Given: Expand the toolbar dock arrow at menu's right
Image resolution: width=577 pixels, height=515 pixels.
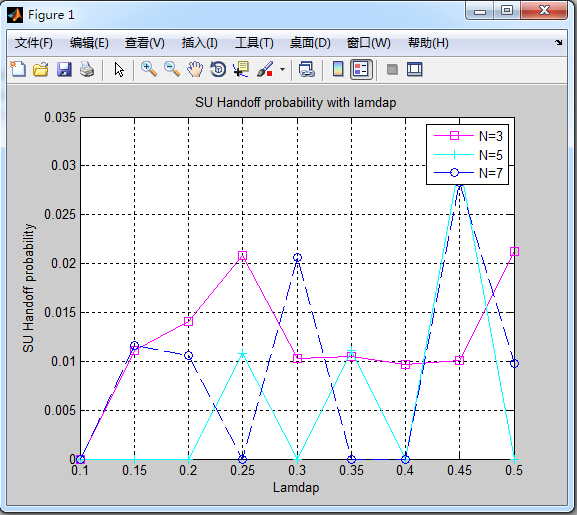Looking at the screenshot, I should (559, 43).
